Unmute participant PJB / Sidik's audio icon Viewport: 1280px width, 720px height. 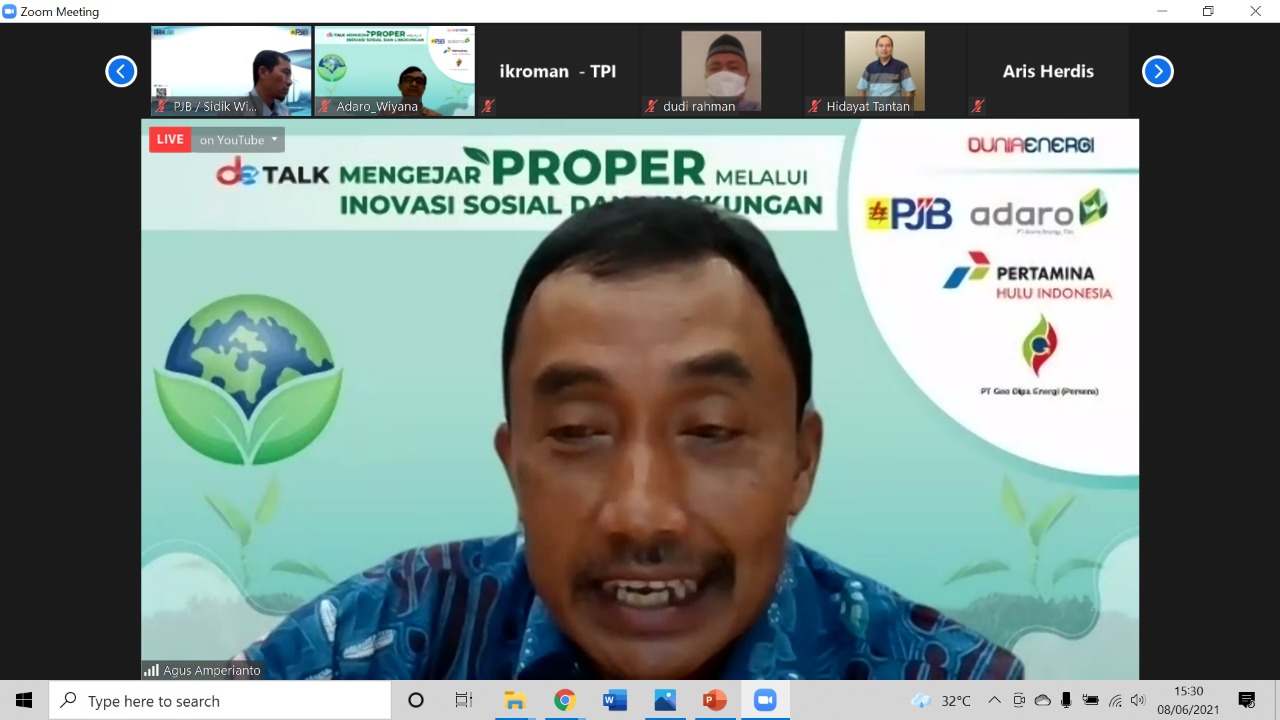pyautogui.click(x=160, y=106)
